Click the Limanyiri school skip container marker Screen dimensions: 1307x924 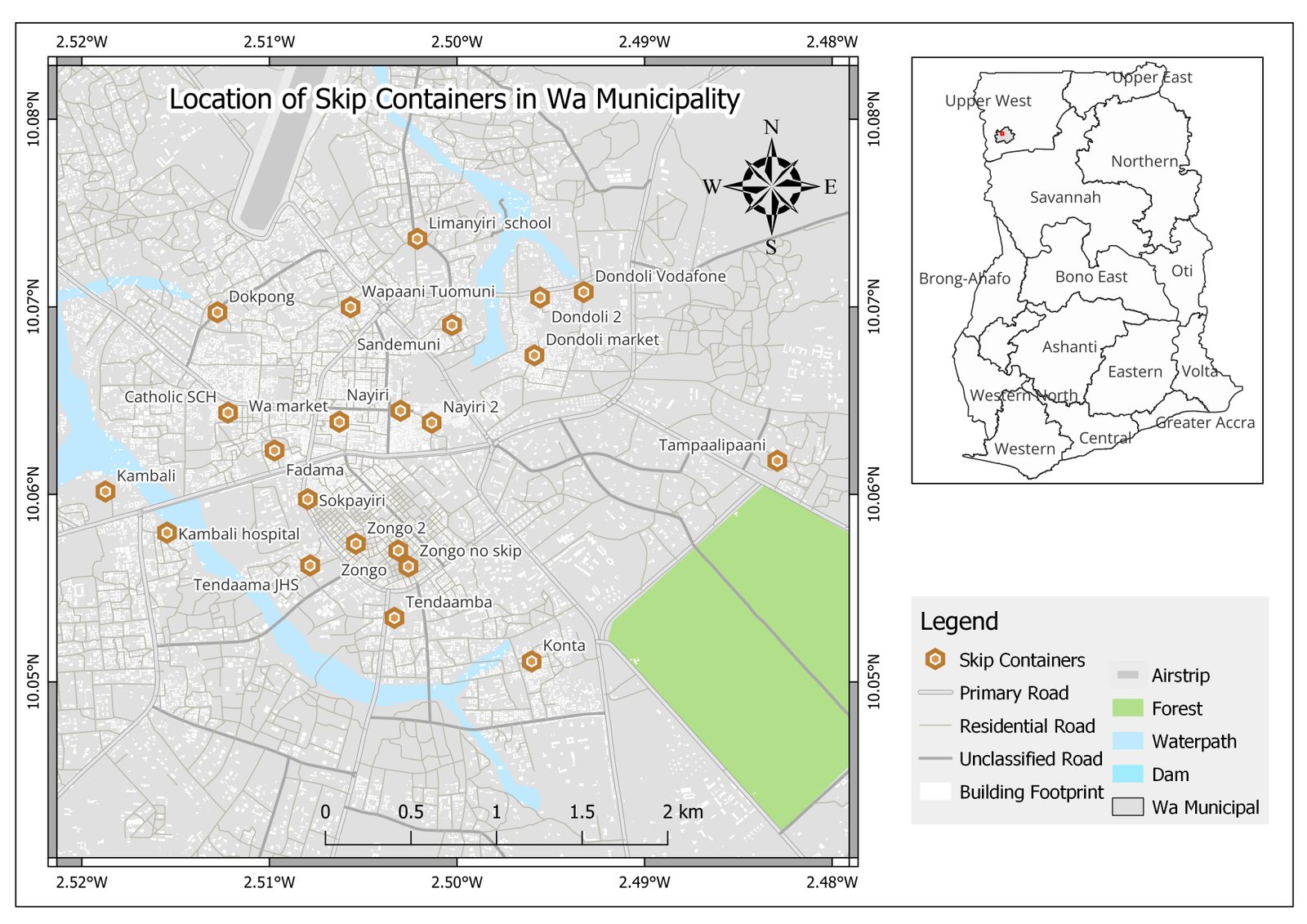[x=417, y=239]
